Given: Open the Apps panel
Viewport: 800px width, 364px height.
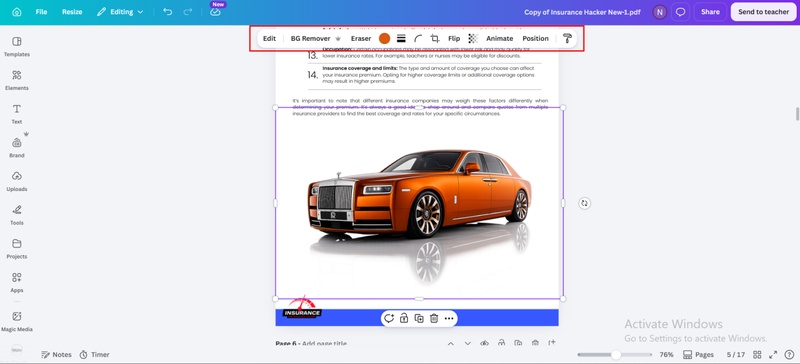Looking at the screenshot, I should (x=17, y=282).
